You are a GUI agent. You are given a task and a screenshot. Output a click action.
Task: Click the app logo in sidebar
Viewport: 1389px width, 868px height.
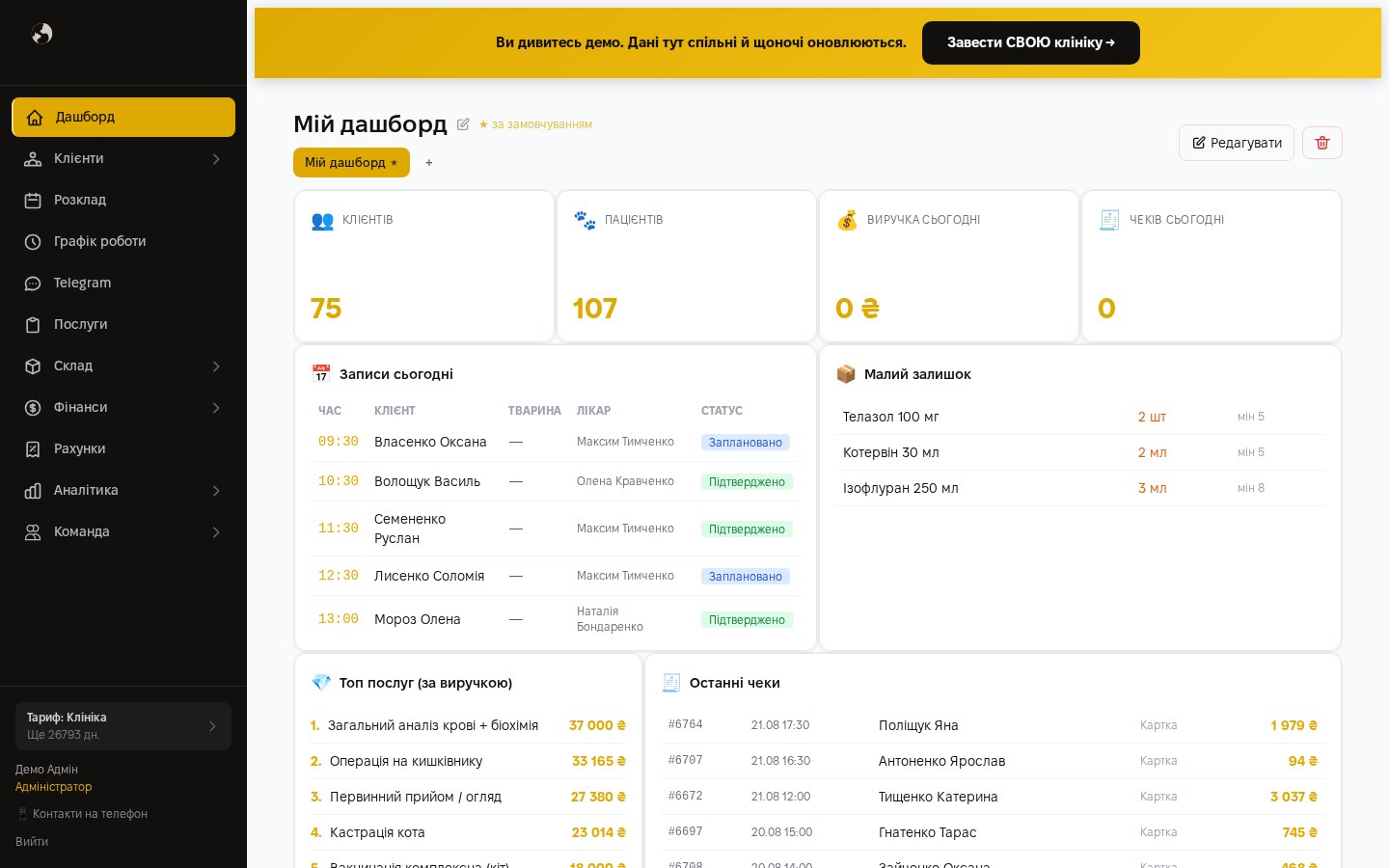tap(41, 34)
